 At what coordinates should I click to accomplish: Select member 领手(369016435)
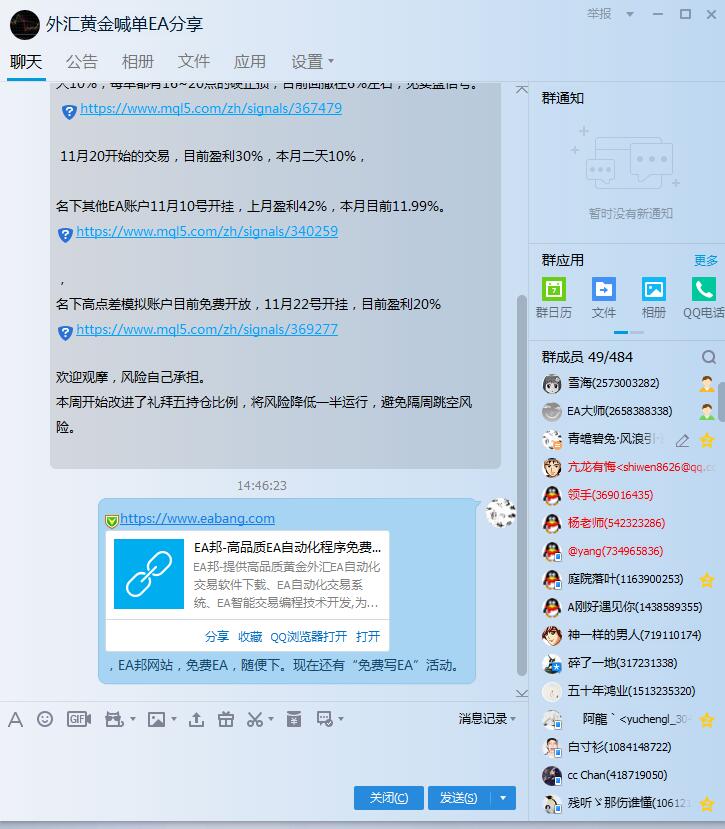627,495
